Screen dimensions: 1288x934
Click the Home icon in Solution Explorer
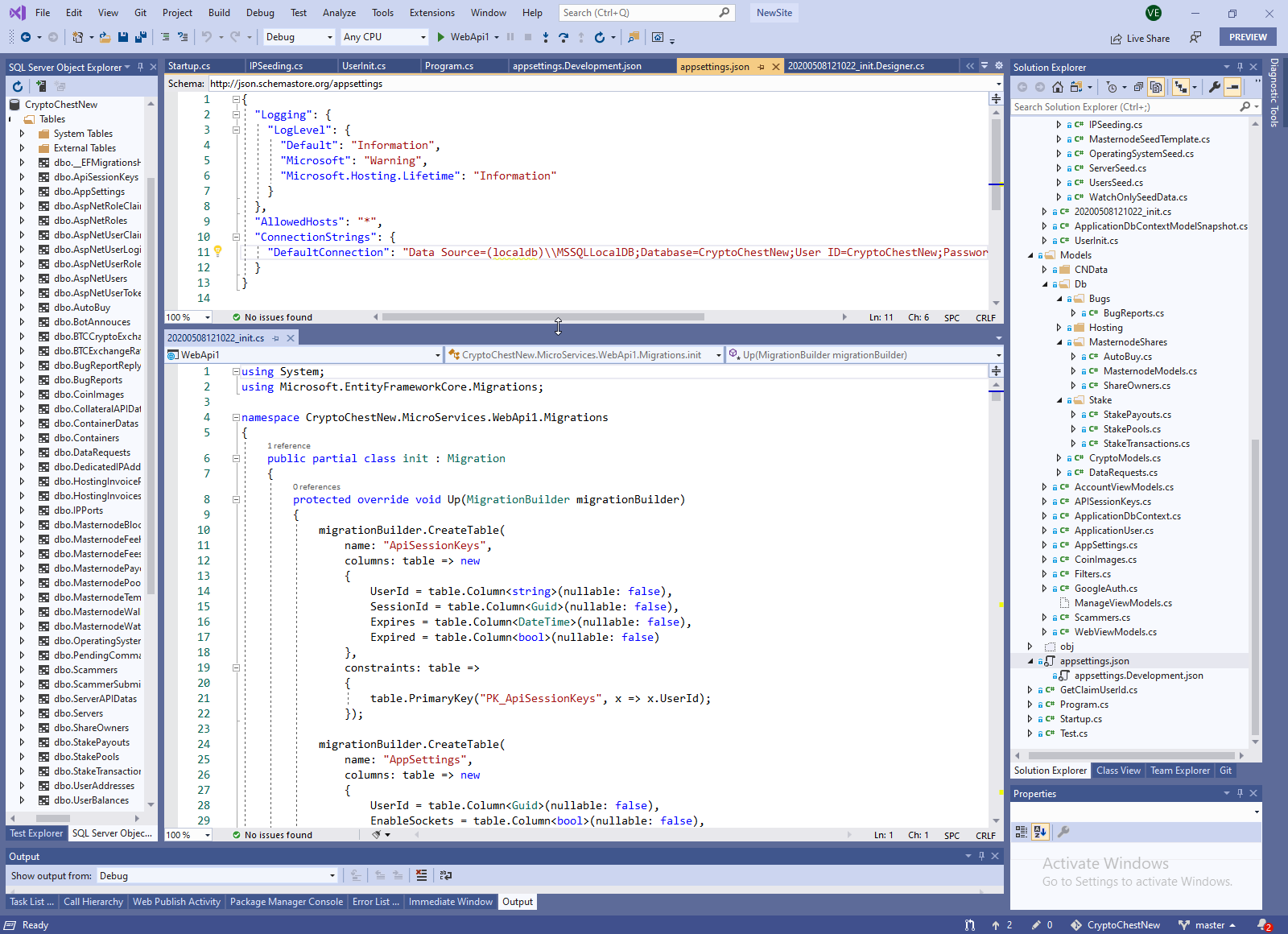(x=1058, y=87)
